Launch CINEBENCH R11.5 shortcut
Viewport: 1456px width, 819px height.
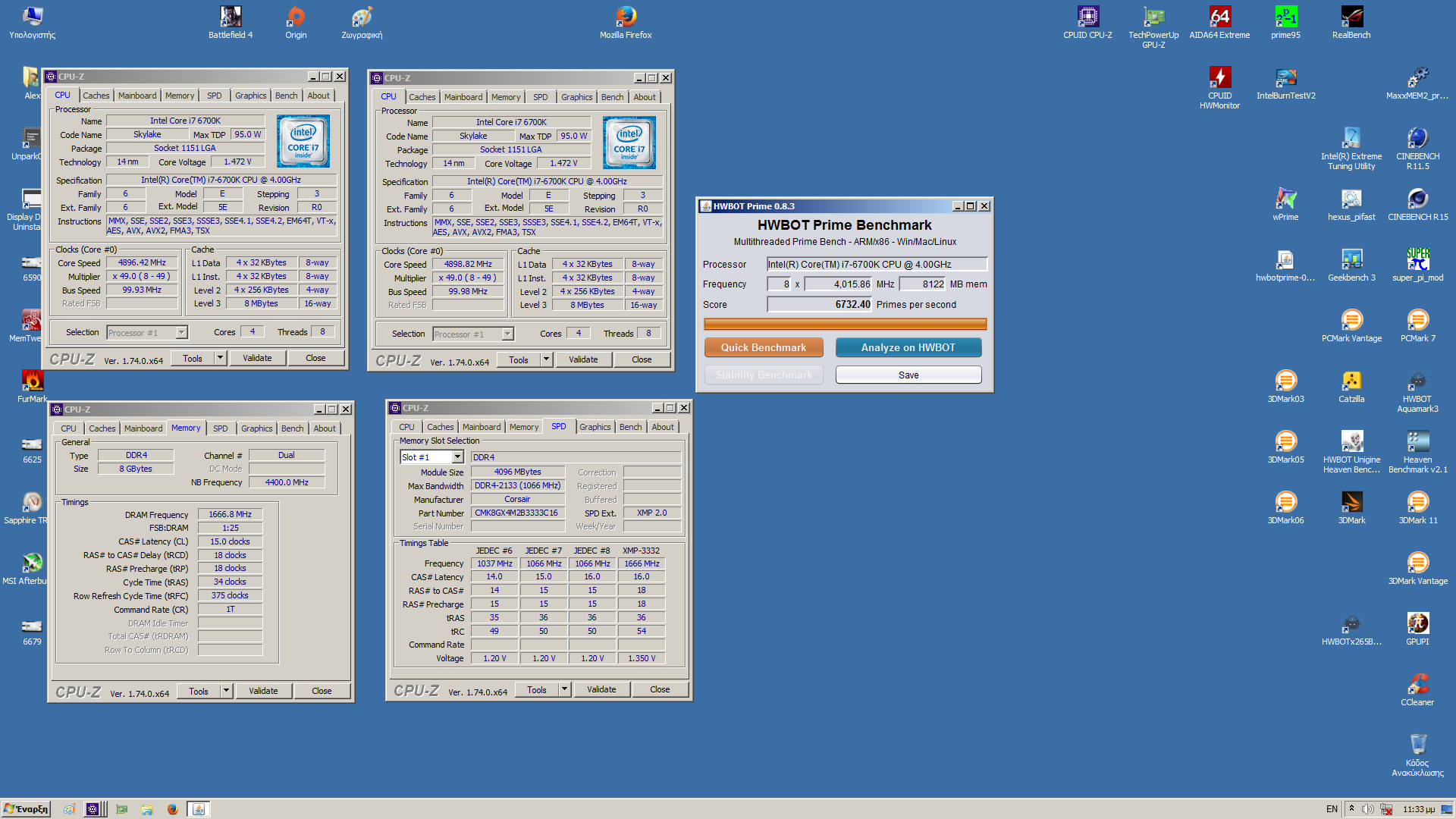[1417, 149]
